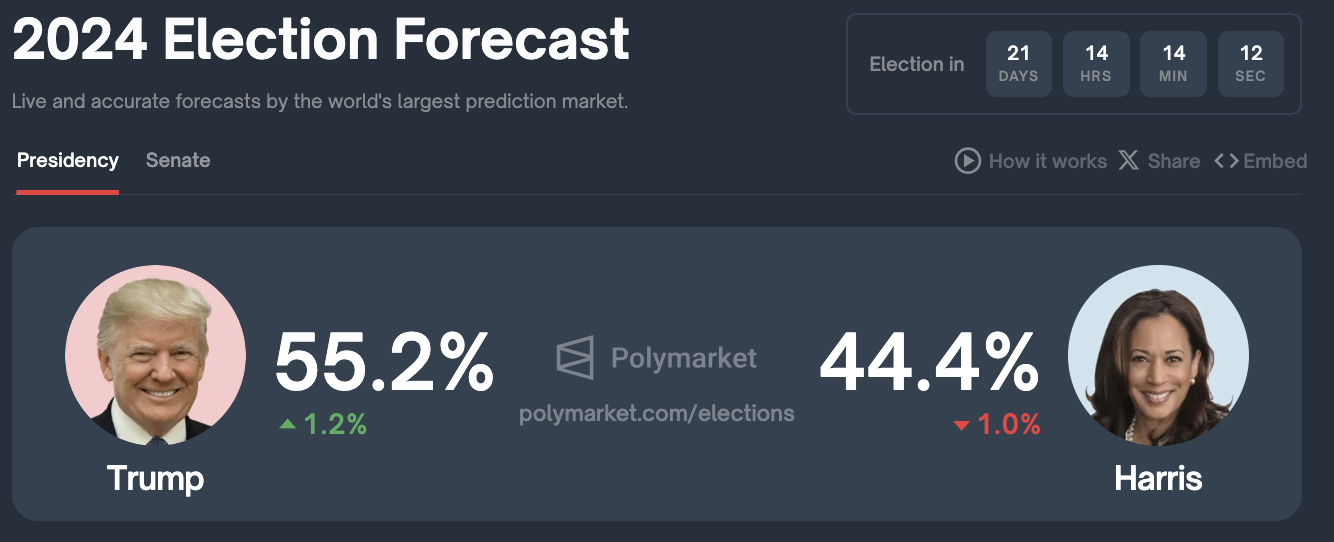Screen dimensions: 1334x542
Task: Click the Share text button
Action: [x=1173, y=161]
